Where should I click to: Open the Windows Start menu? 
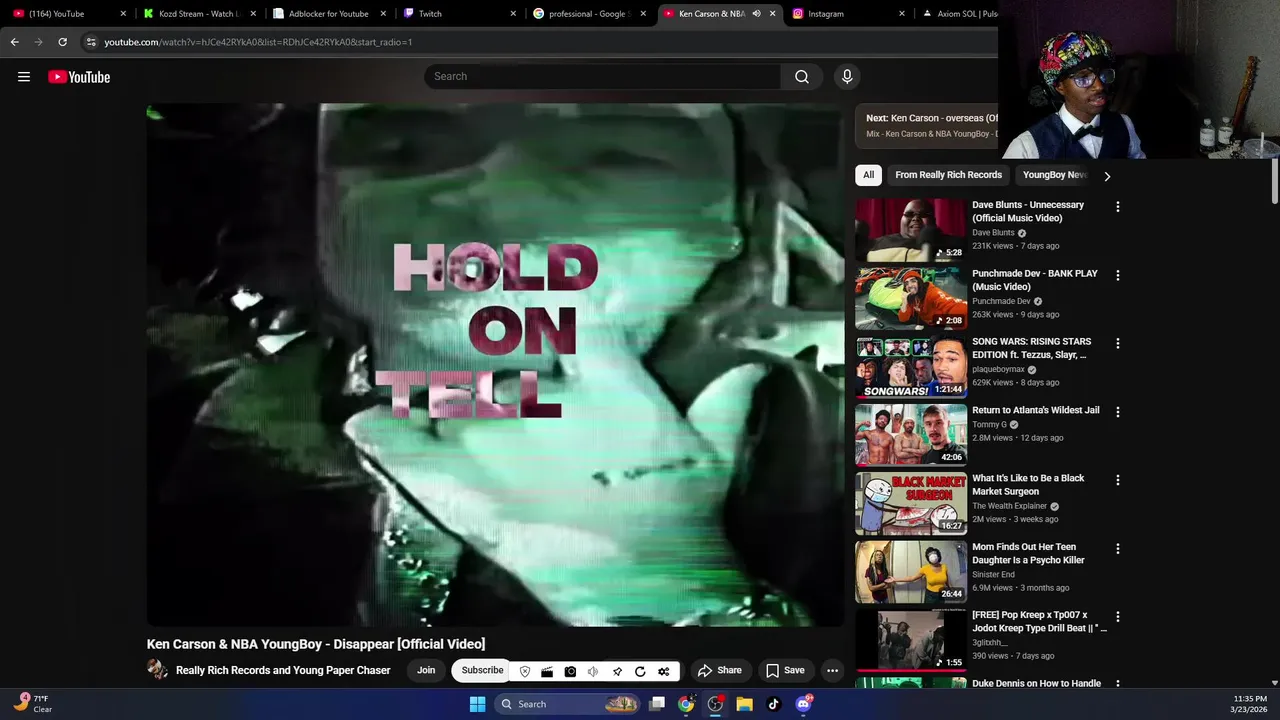[477, 704]
